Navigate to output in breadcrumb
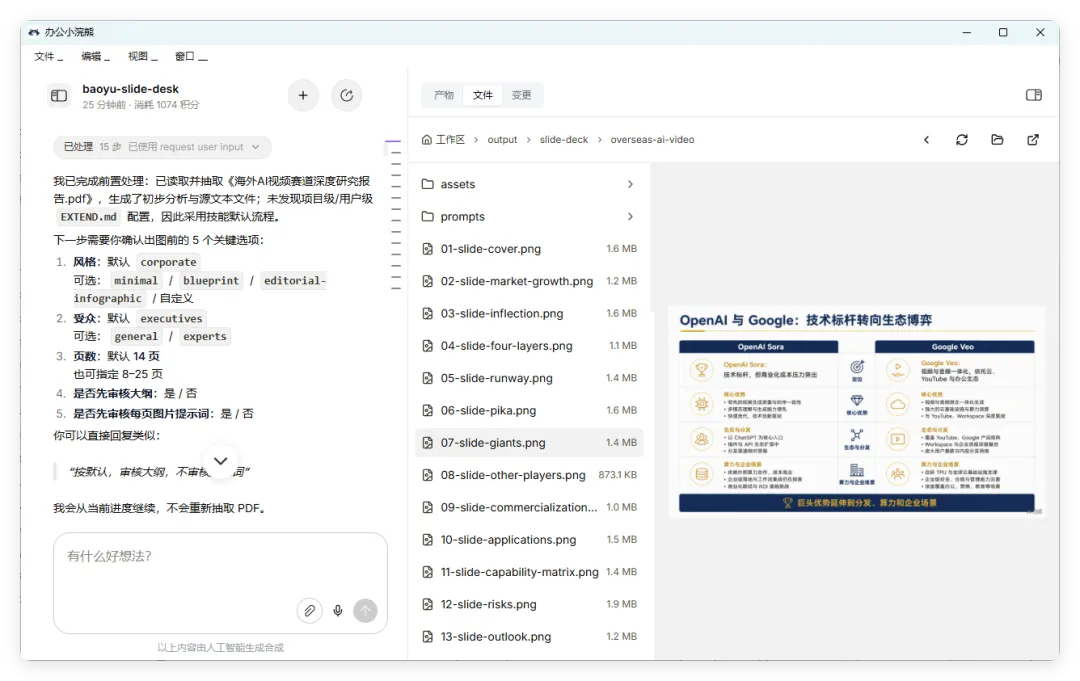The image size is (1080, 681). click(502, 140)
